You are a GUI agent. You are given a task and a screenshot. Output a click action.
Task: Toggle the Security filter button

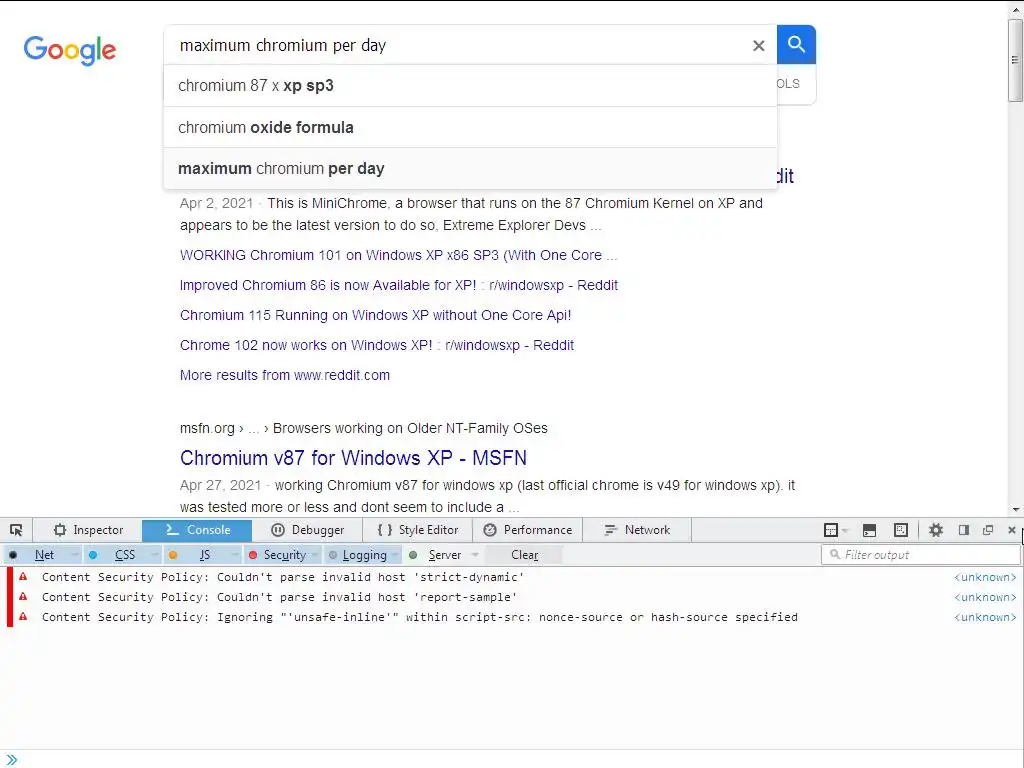click(x=277, y=555)
